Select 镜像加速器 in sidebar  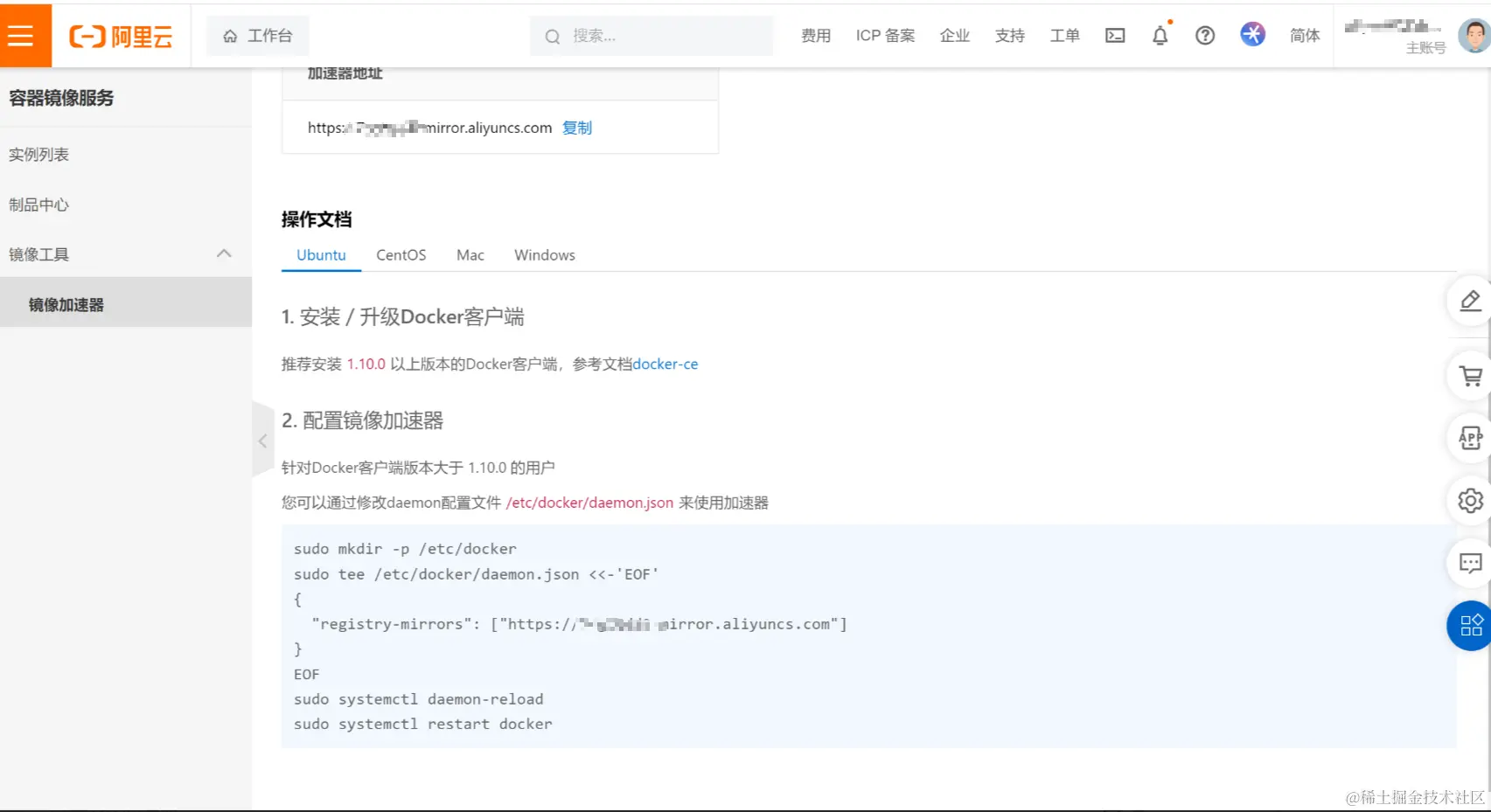click(126, 304)
